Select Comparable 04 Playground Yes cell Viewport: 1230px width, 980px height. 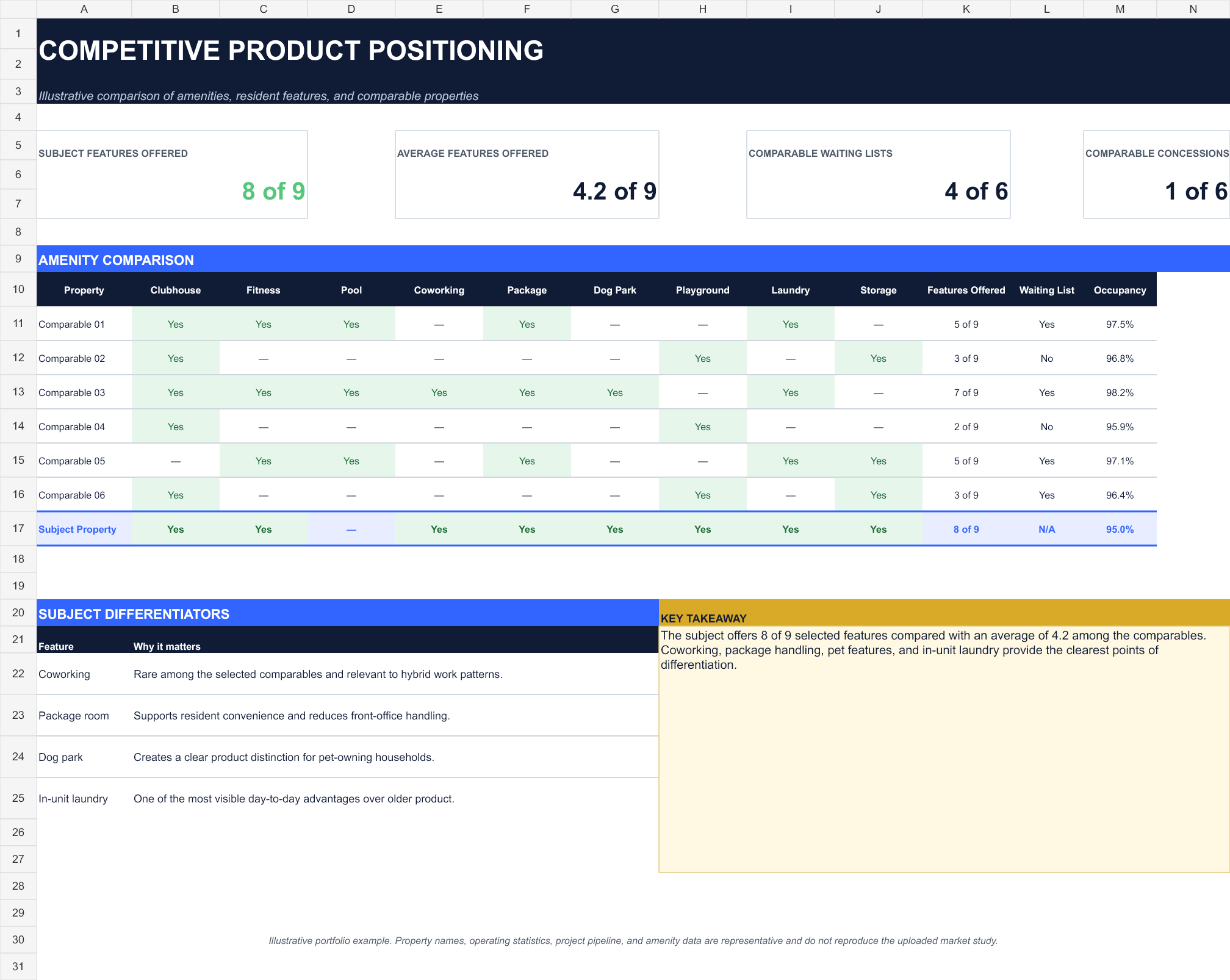pos(703,426)
